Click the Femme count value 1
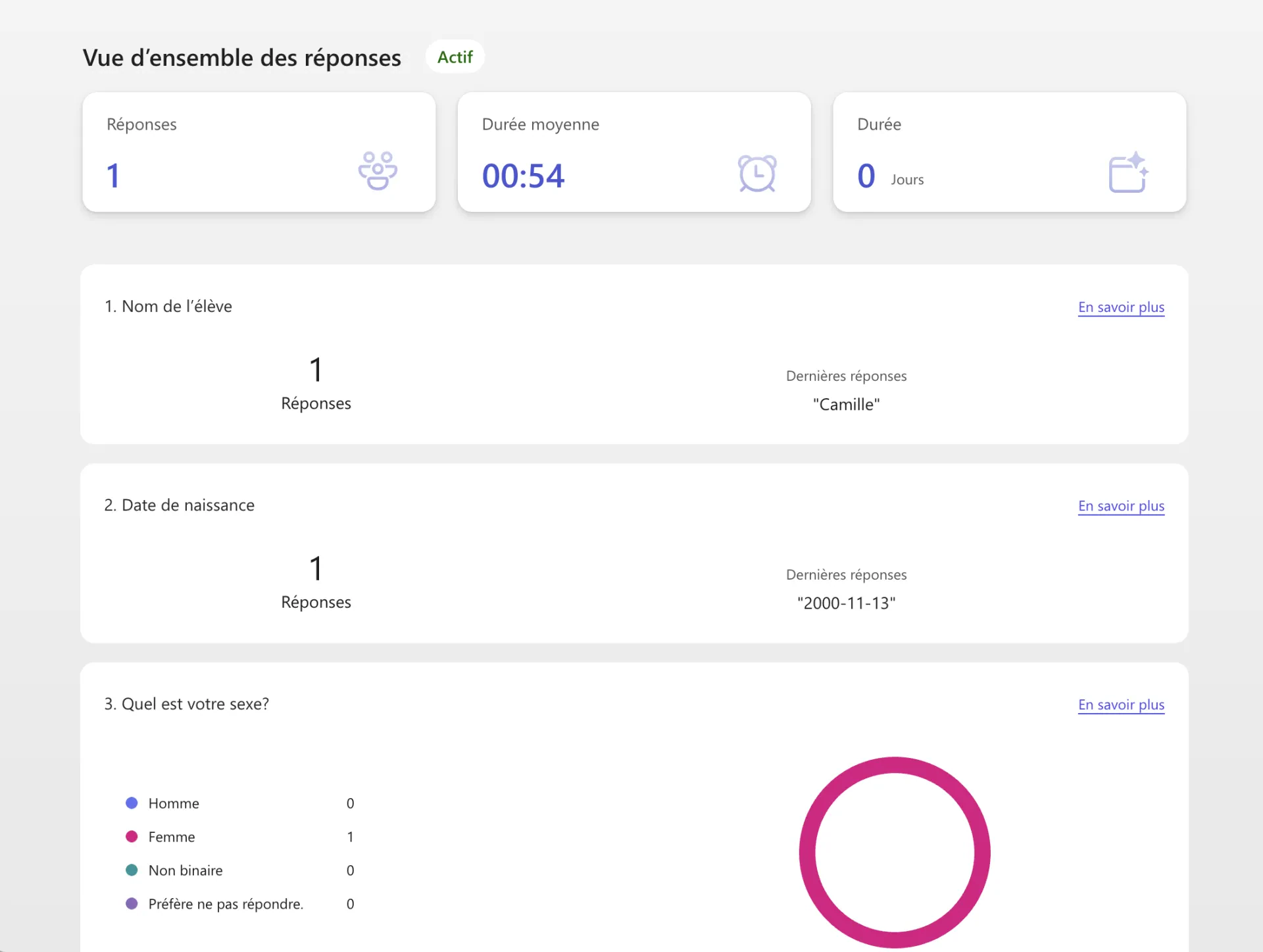1263x952 pixels. pyautogui.click(x=350, y=837)
